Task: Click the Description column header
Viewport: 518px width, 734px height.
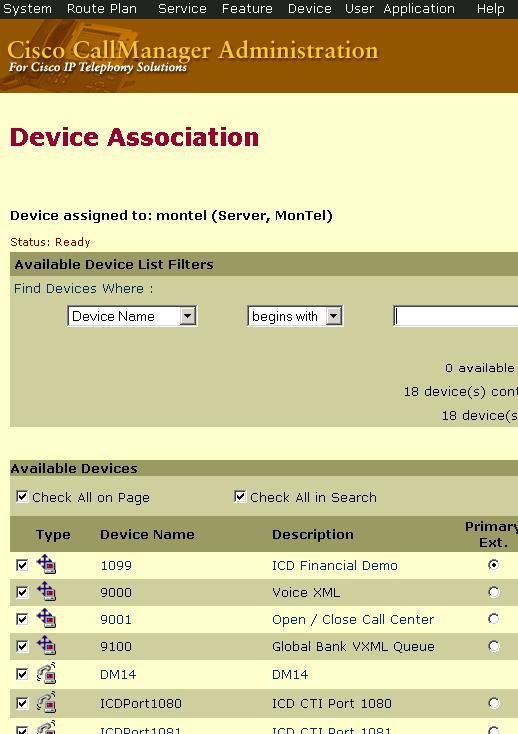Action: 313,535
